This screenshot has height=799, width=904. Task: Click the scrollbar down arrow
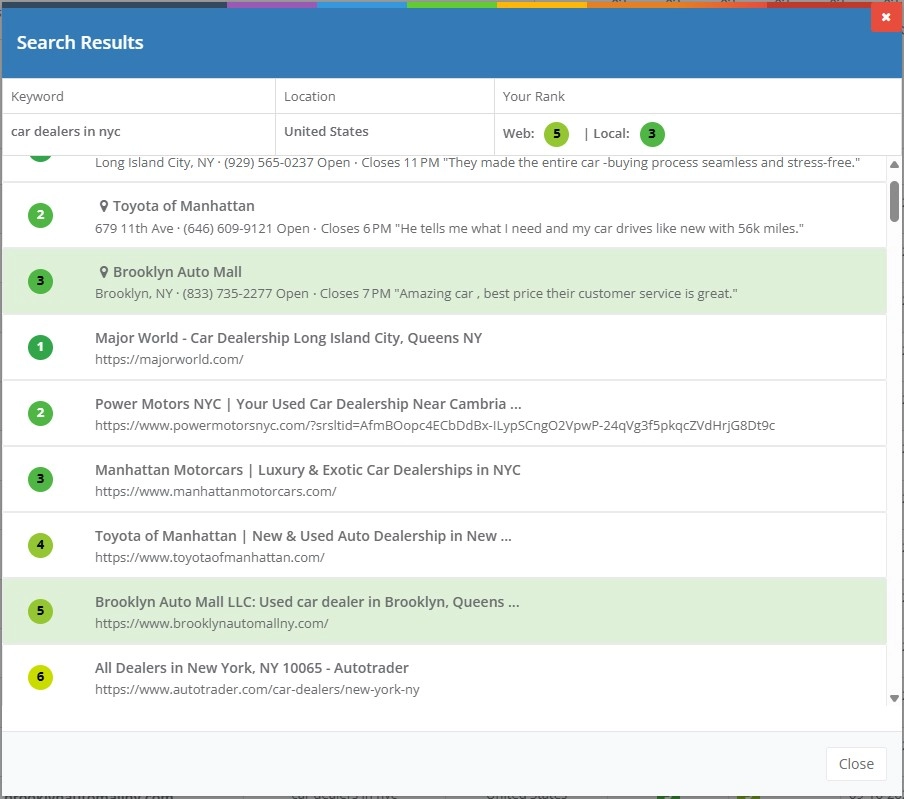coord(894,698)
